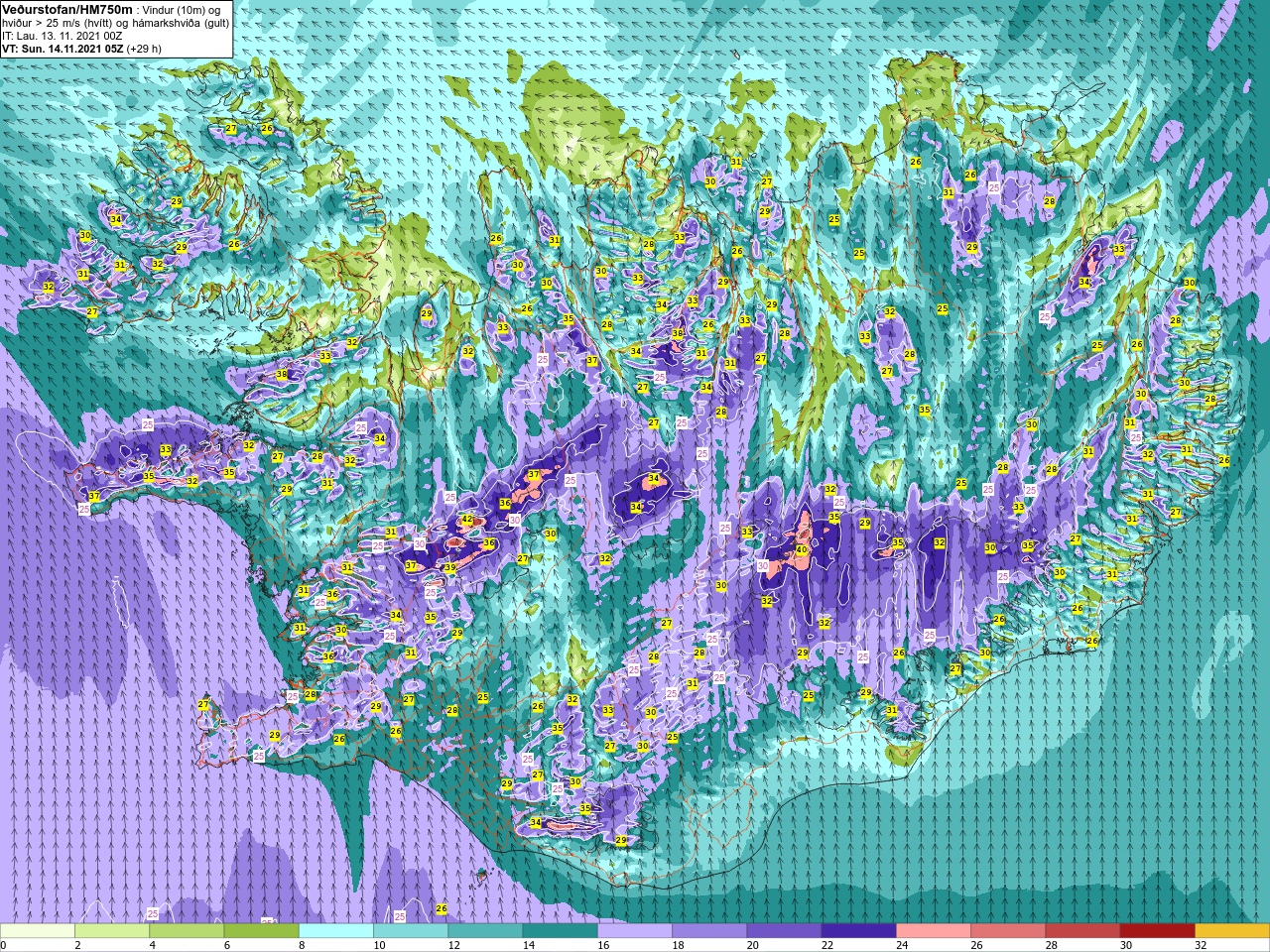This screenshot has width=1270, height=952.
Task: Click the legend tick label '24'
Action: (x=901, y=945)
